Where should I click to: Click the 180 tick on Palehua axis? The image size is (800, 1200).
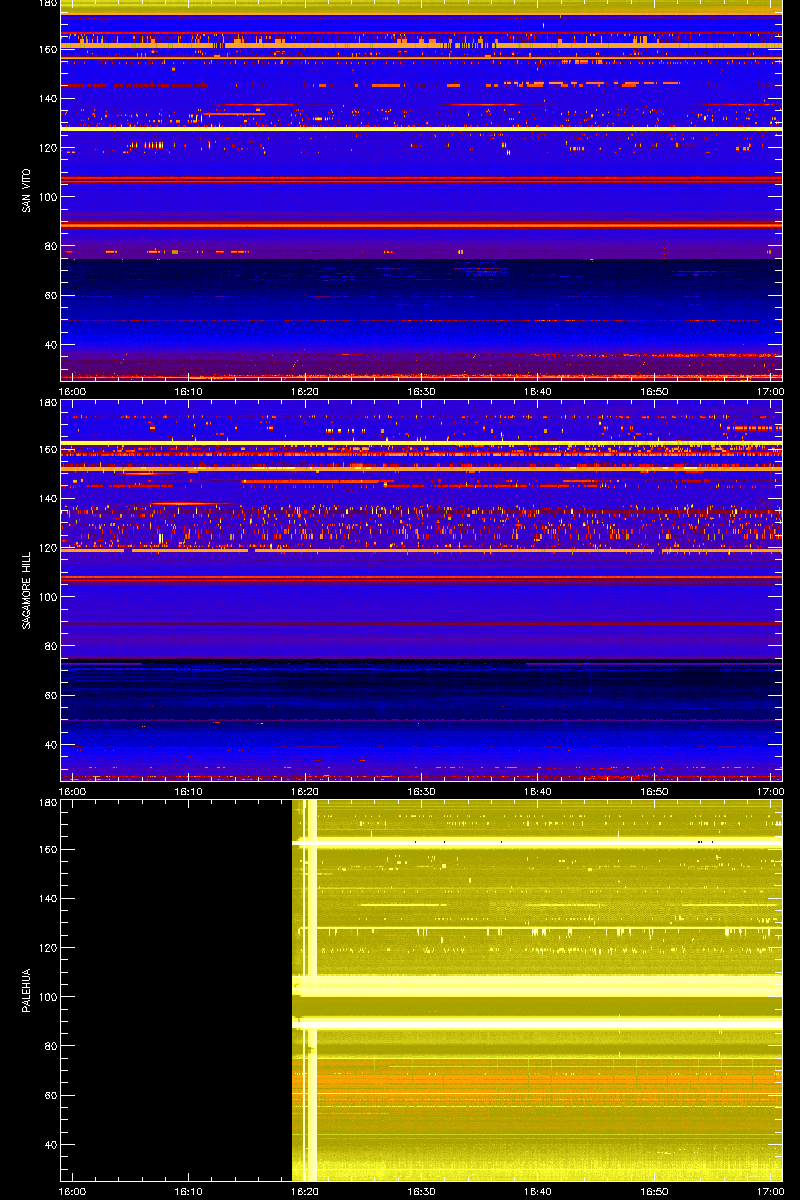click(x=47, y=803)
